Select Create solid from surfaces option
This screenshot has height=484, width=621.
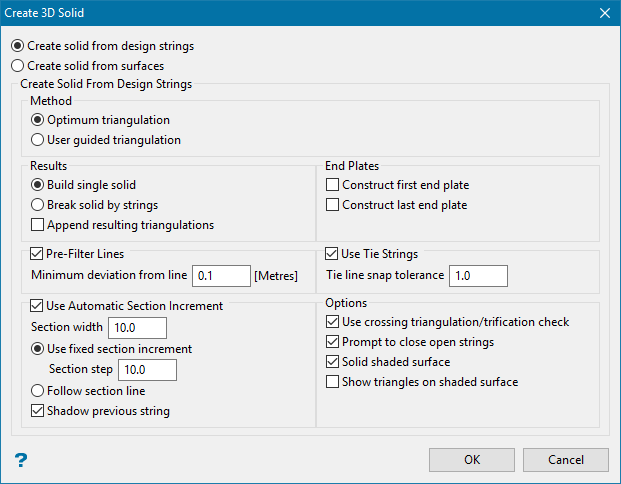pos(17,65)
